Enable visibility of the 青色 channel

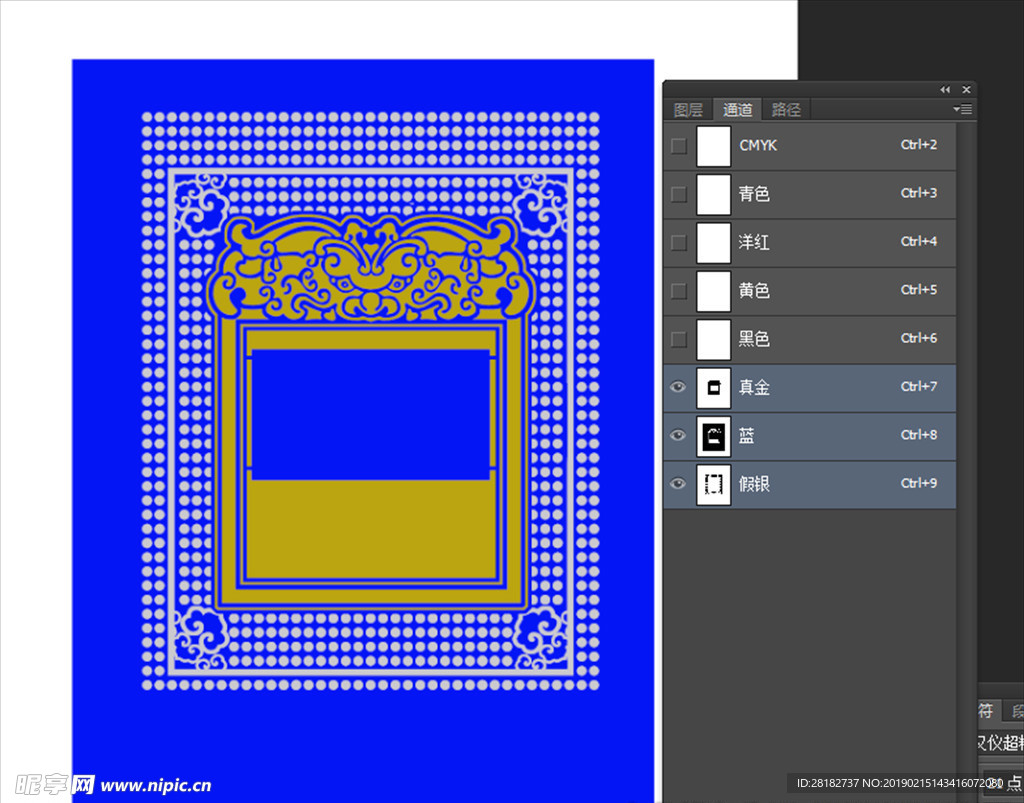pos(679,194)
